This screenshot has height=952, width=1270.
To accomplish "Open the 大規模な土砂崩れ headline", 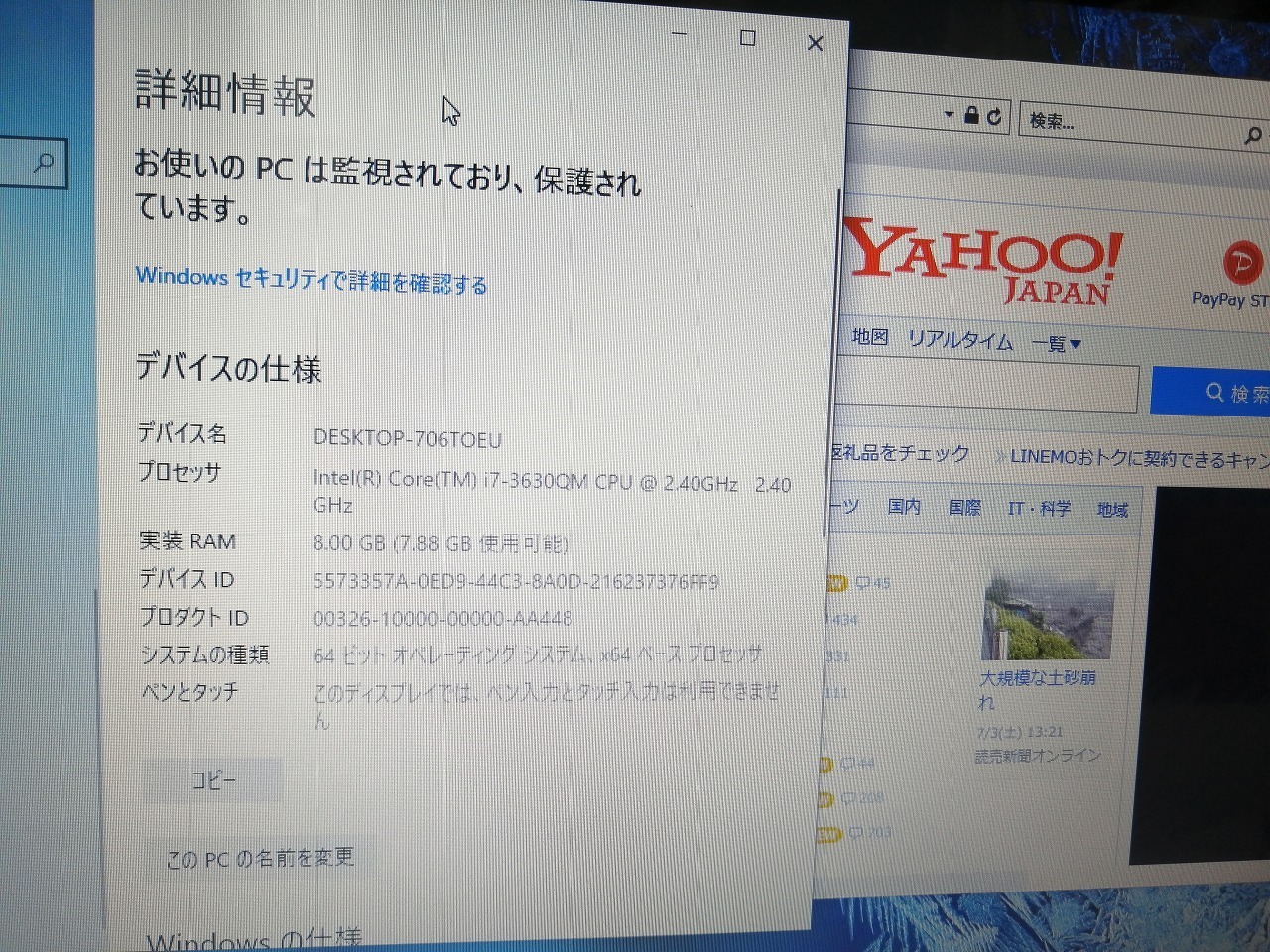I will (x=1037, y=689).
